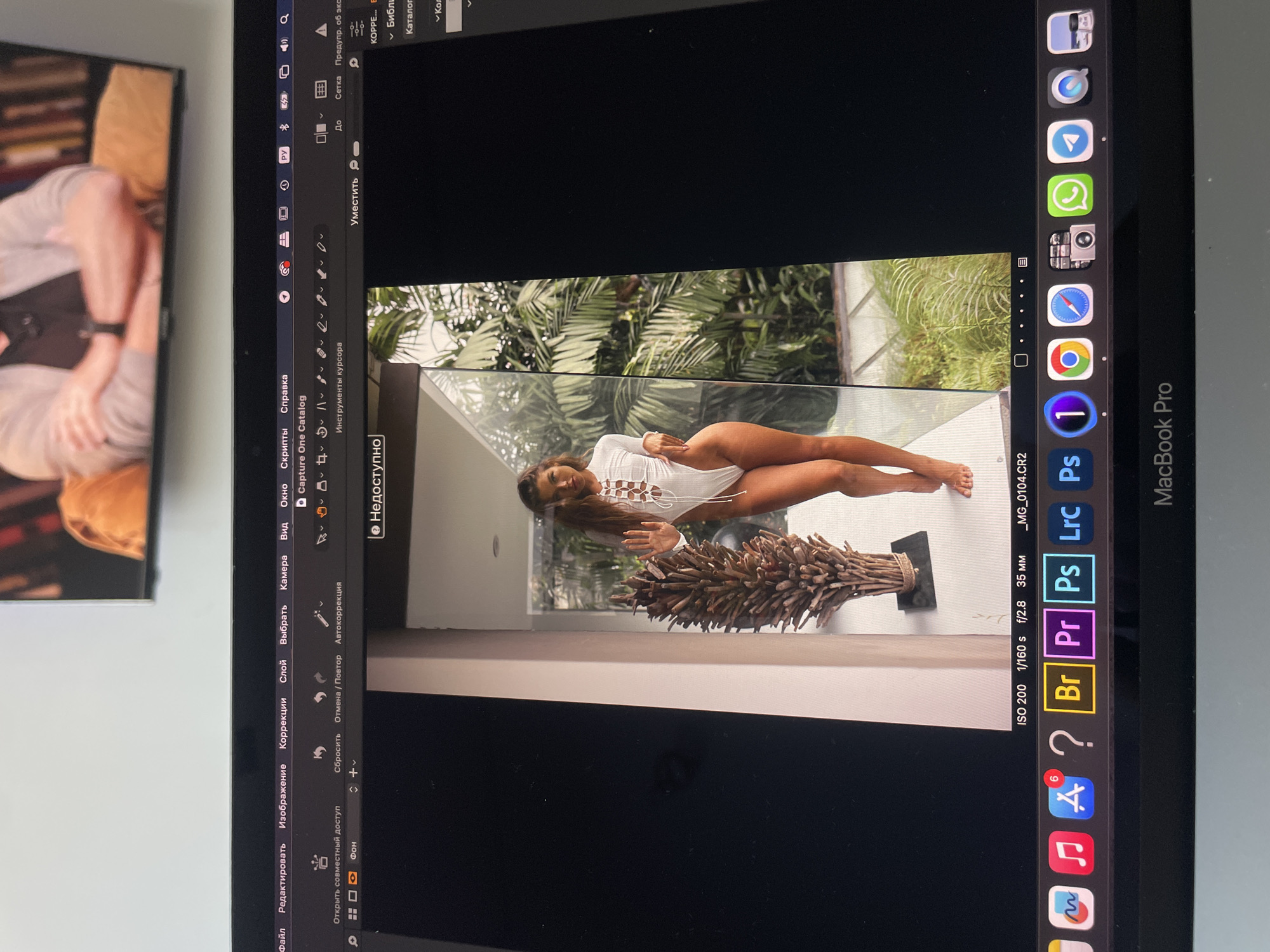
Task: Expand the Библ... library section chevron
Action: (x=391, y=36)
